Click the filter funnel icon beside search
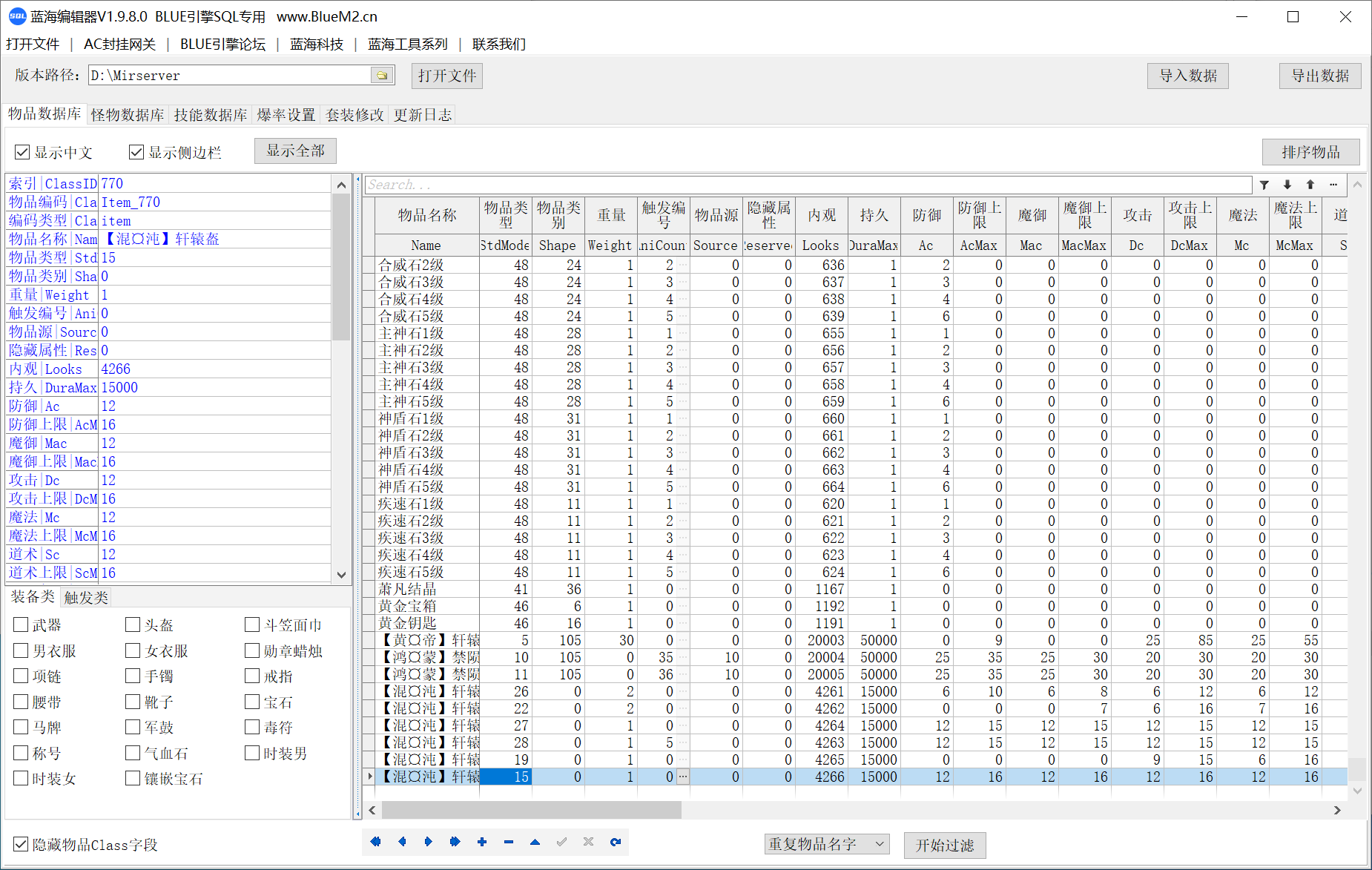This screenshot has height=870, width=1372. (x=1264, y=185)
